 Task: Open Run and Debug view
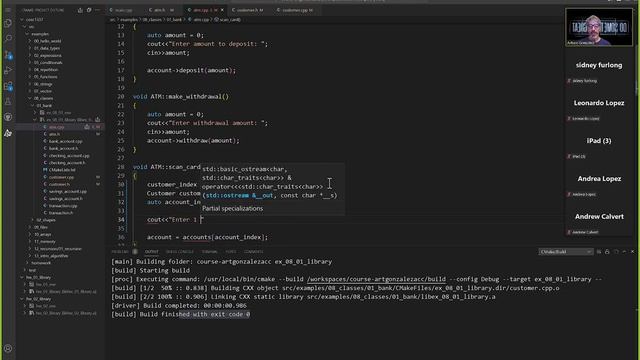click(x=8, y=71)
